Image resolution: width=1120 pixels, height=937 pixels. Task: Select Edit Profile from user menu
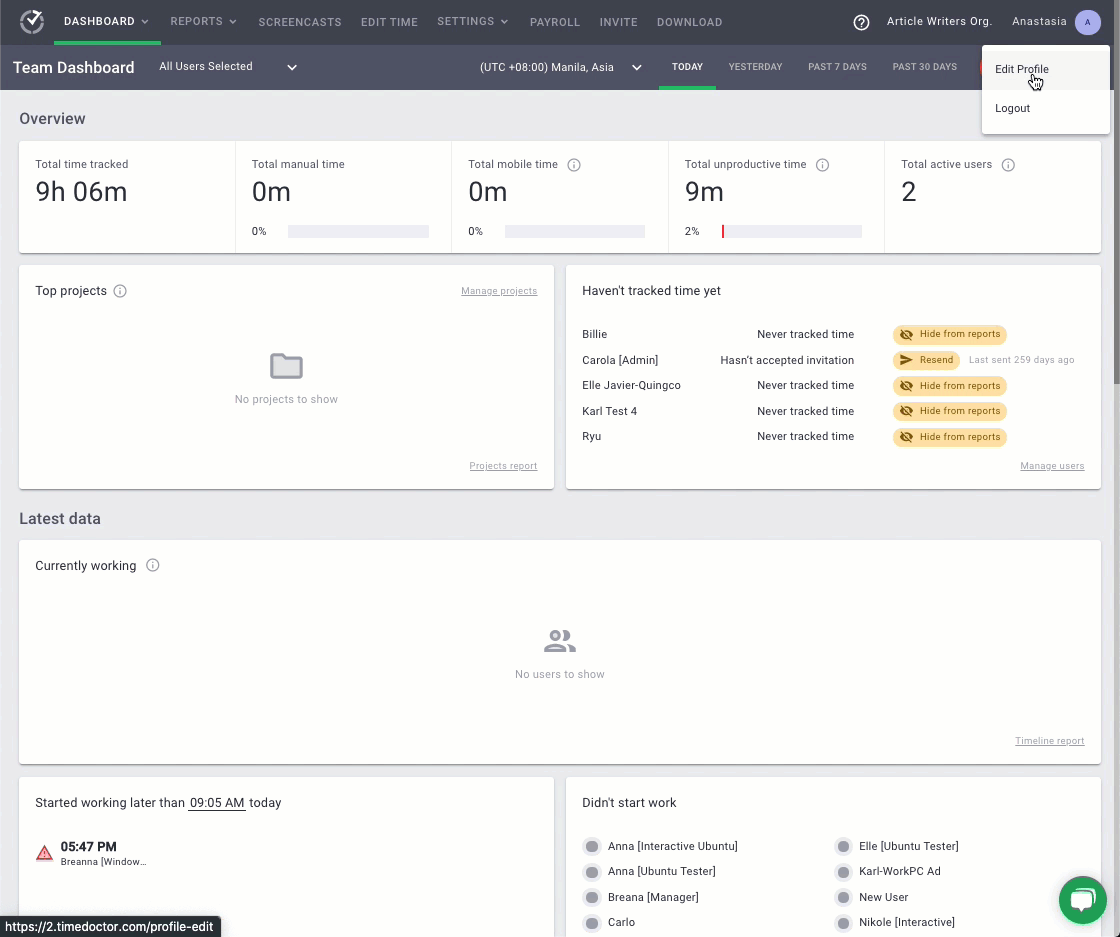tap(1021, 70)
